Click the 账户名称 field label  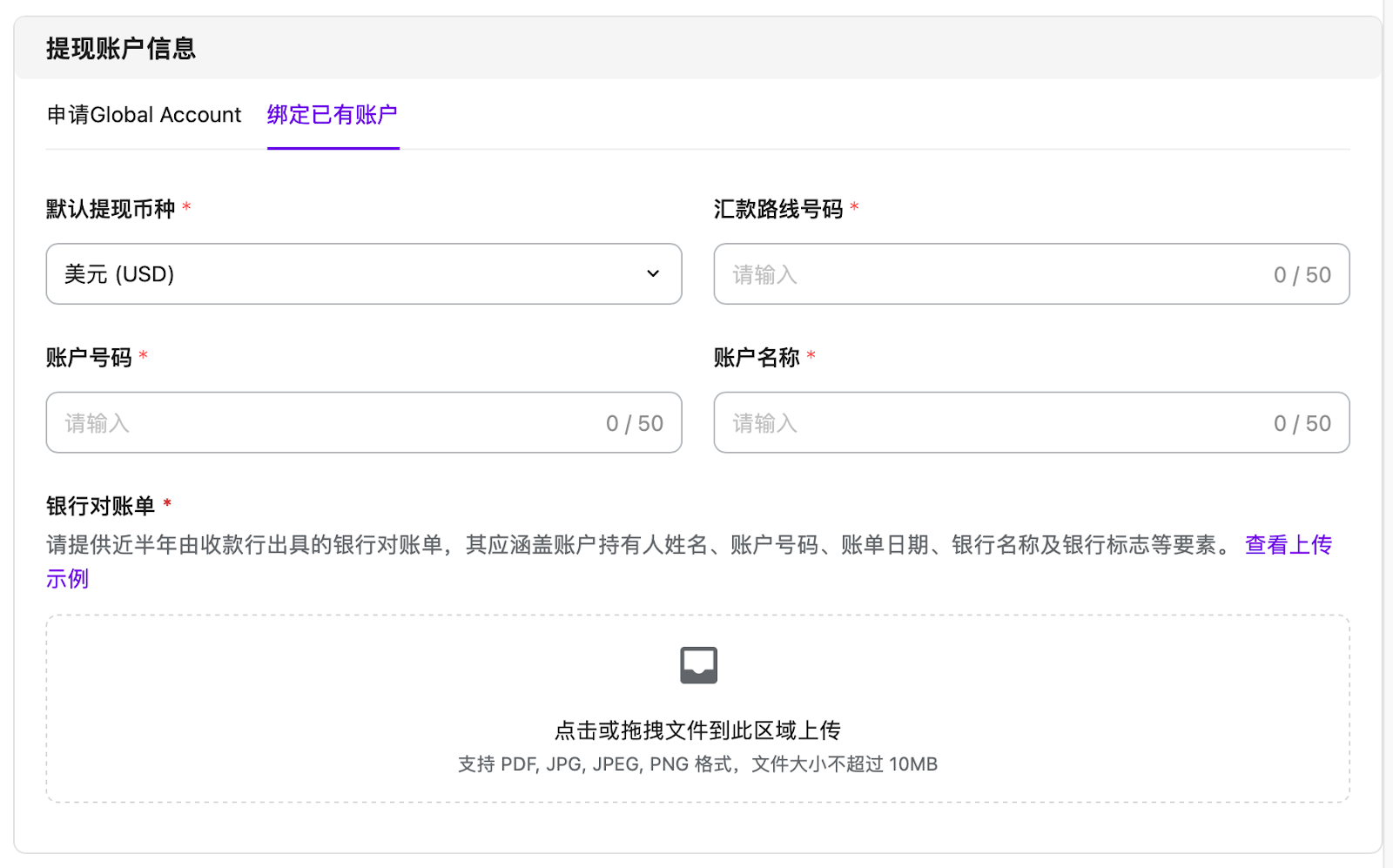[757, 358]
